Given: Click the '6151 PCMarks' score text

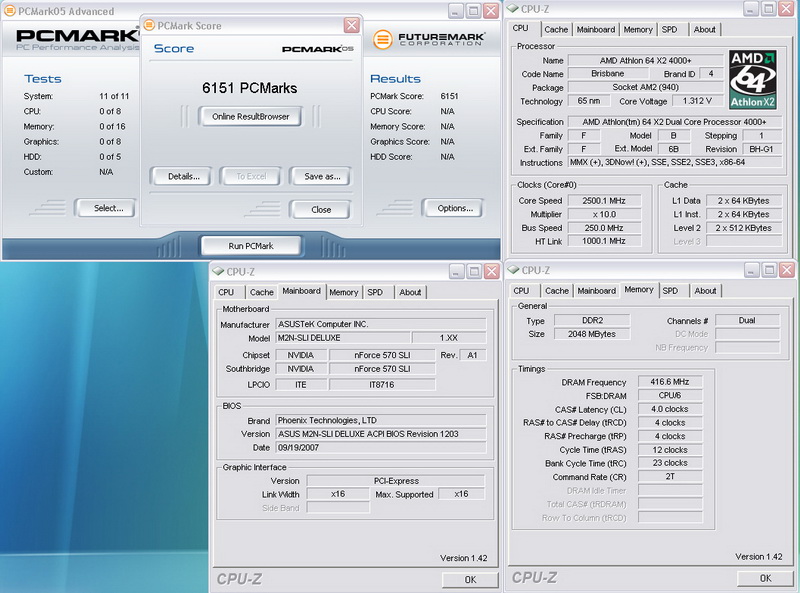Looking at the screenshot, I should point(249,88).
